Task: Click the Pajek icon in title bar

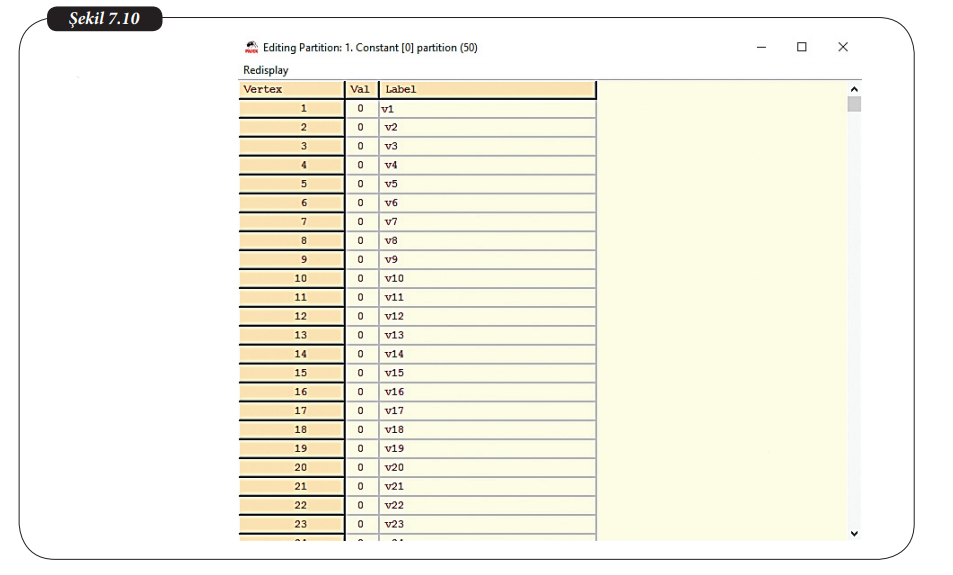Action: [251, 47]
